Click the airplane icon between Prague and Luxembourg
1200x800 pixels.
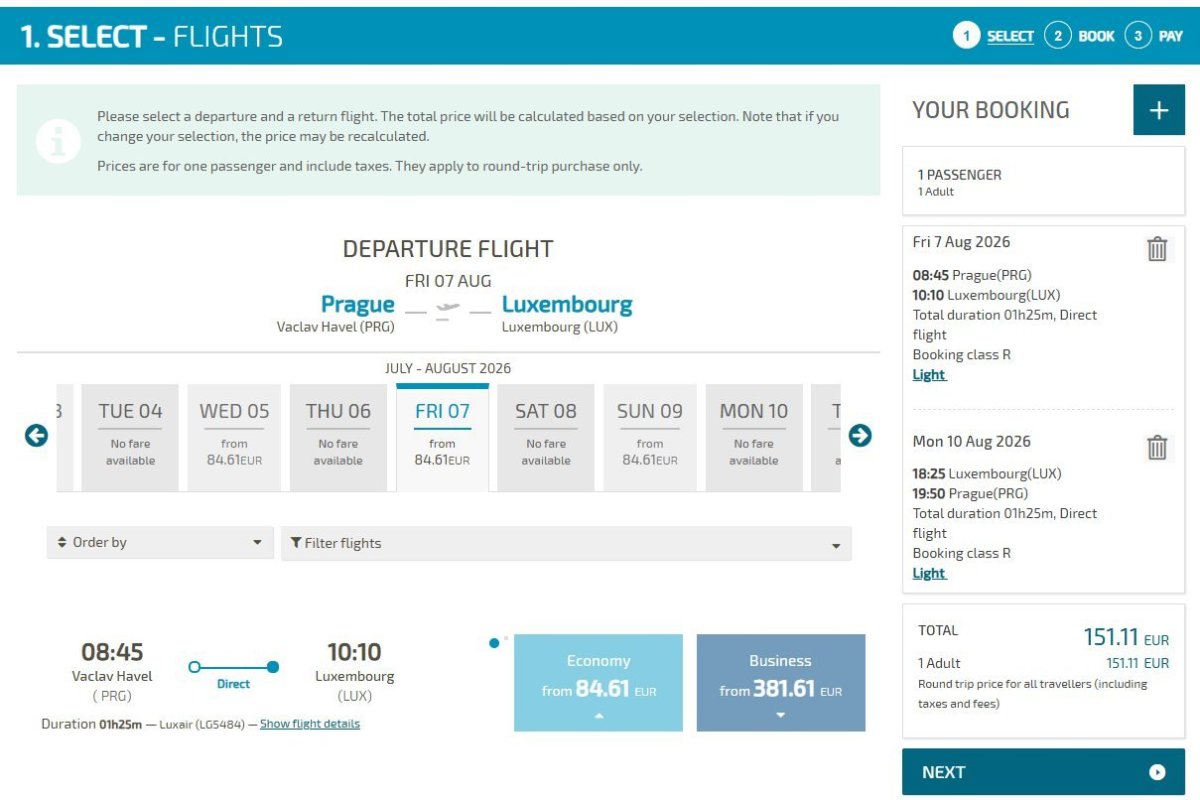tap(448, 307)
